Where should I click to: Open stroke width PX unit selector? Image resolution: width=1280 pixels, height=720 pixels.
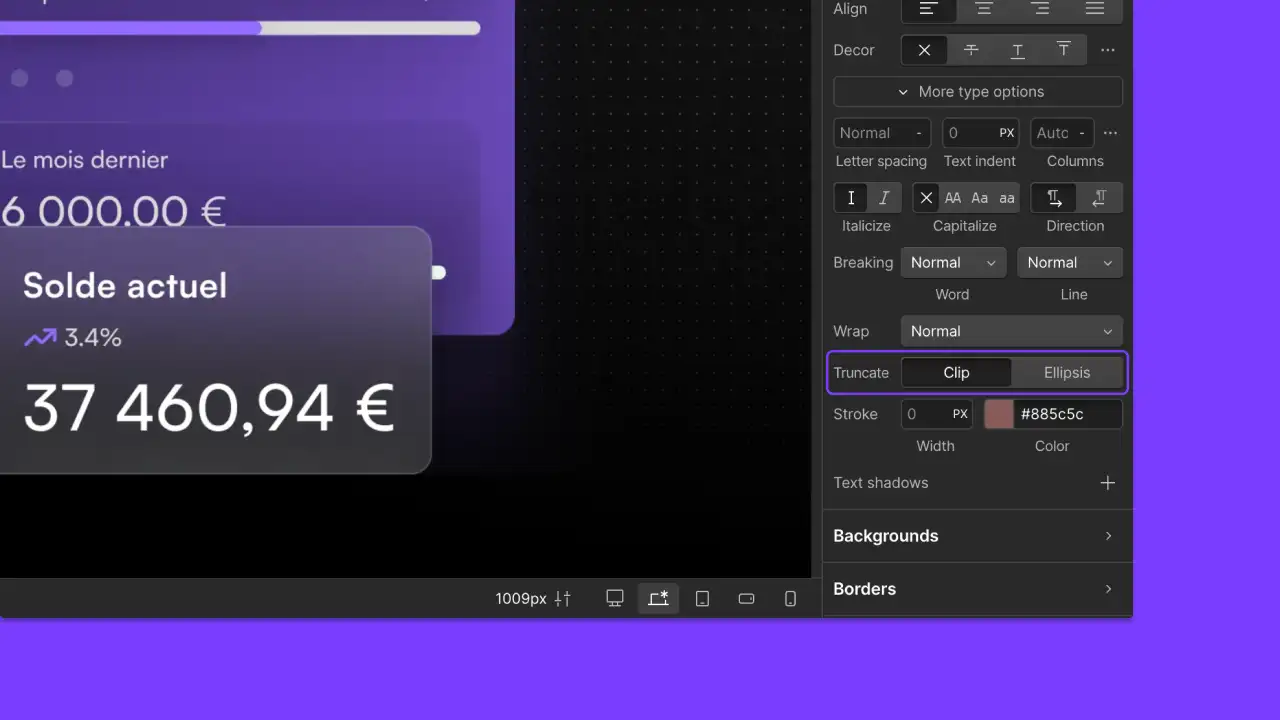(x=960, y=414)
